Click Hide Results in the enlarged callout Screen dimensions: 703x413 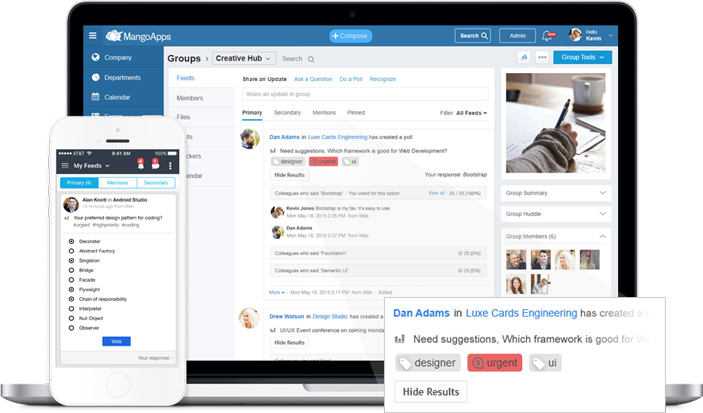tap(431, 392)
